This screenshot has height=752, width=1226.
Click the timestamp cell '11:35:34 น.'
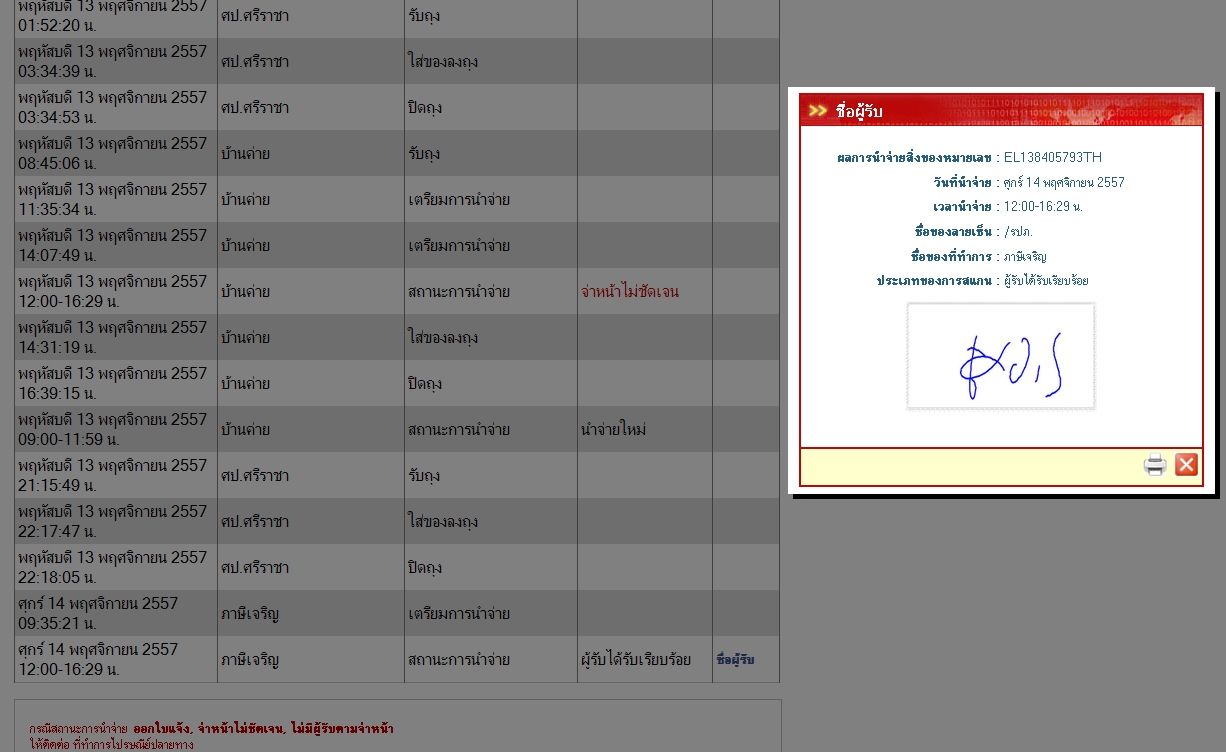(116, 199)
